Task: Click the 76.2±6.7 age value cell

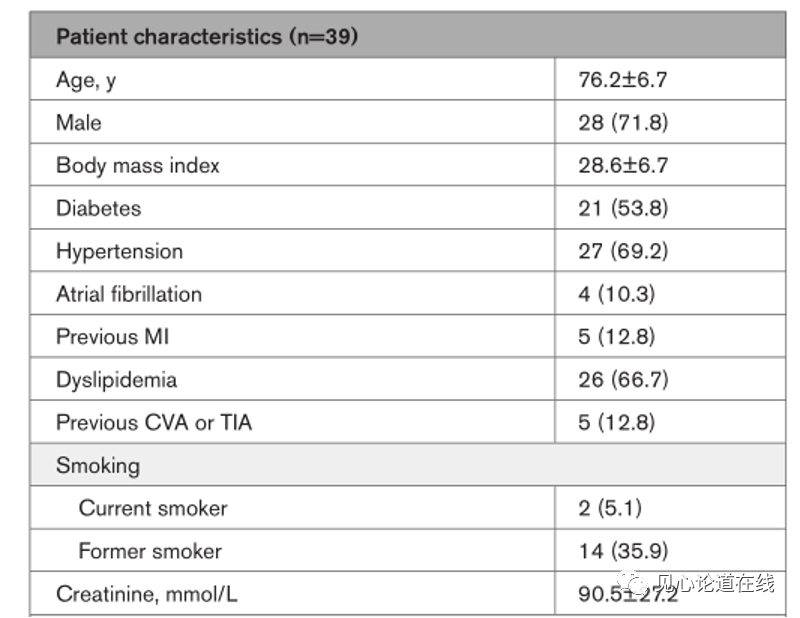Action: (622, 80)
